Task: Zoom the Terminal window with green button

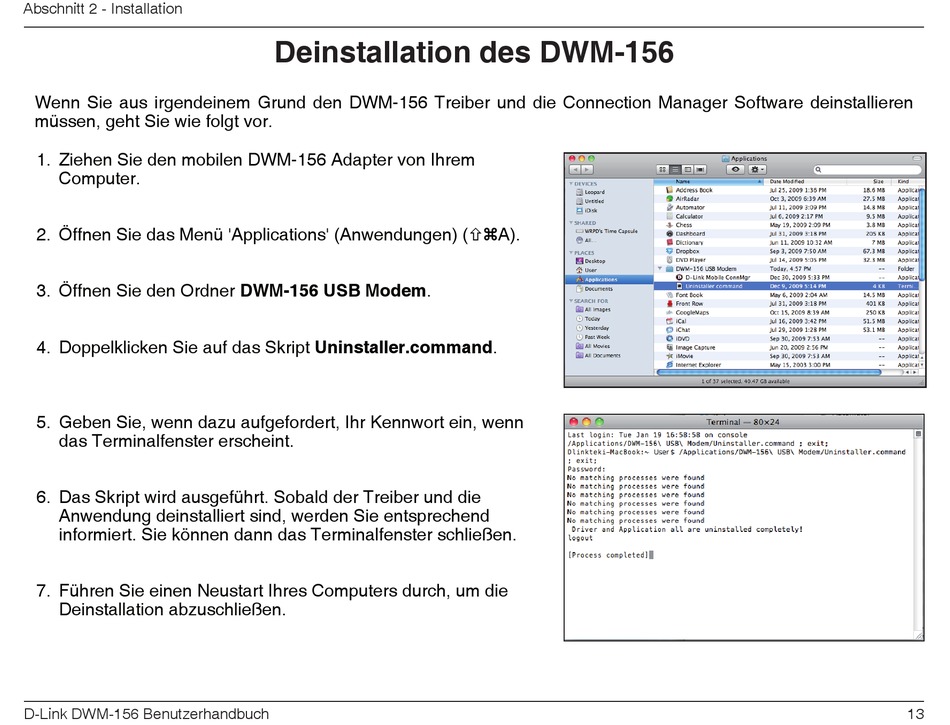Action: click(x=599, y=422)
